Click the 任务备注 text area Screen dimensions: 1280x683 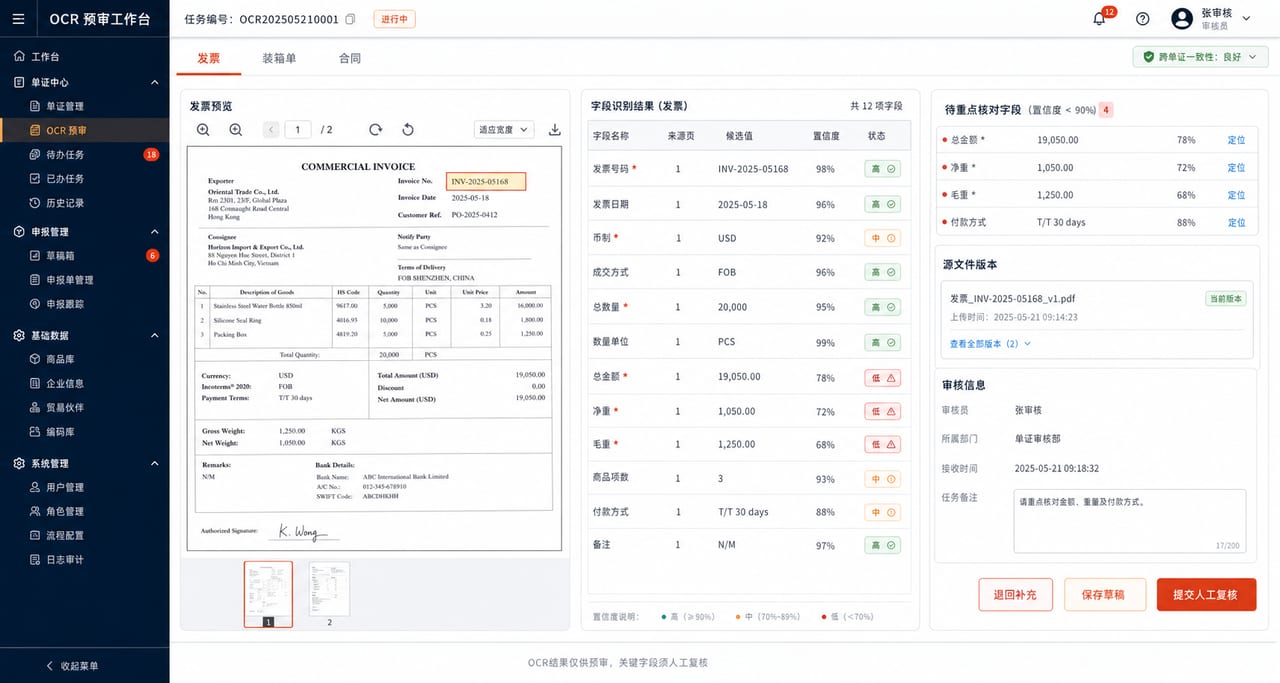click(1130, 520)
